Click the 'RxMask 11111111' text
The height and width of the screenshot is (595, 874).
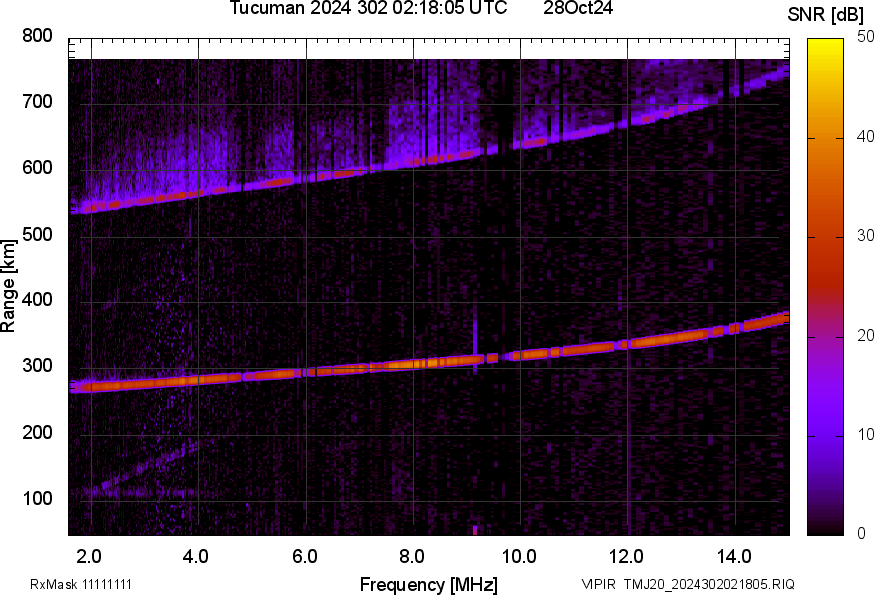[x=81, y=584]
